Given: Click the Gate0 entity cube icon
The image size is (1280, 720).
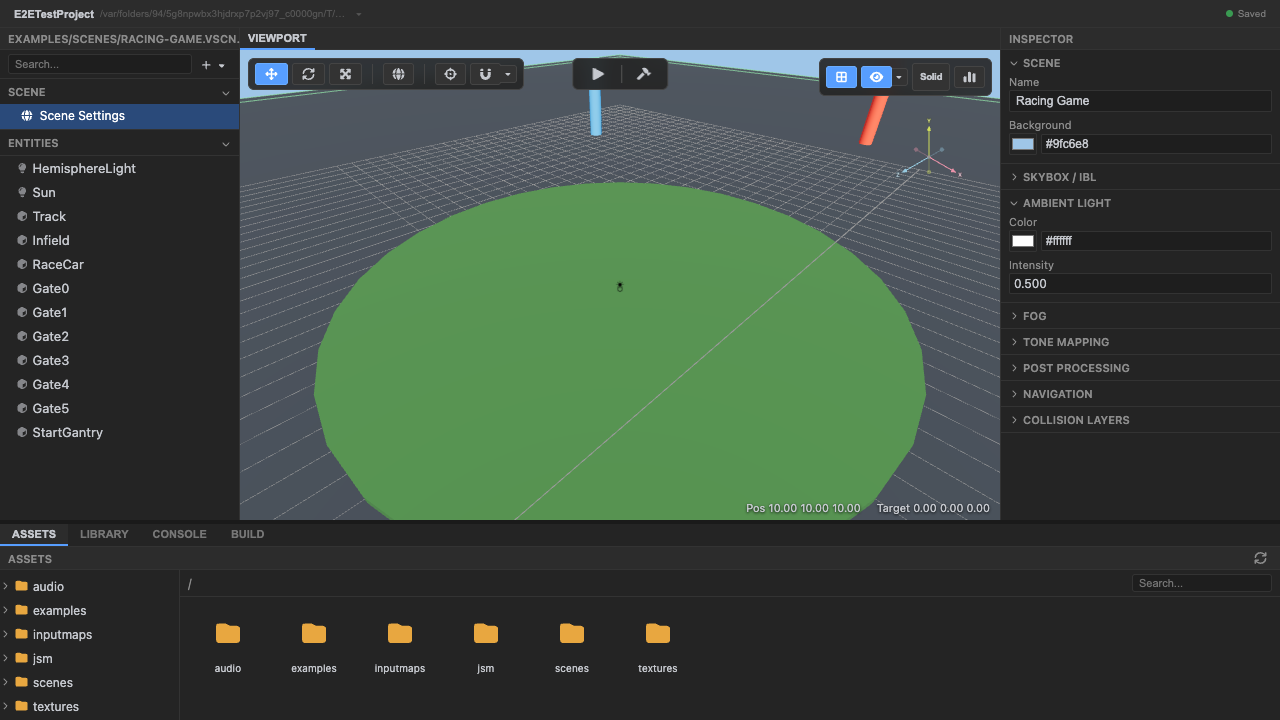Looking at the screenshot, I should (22, 288).
